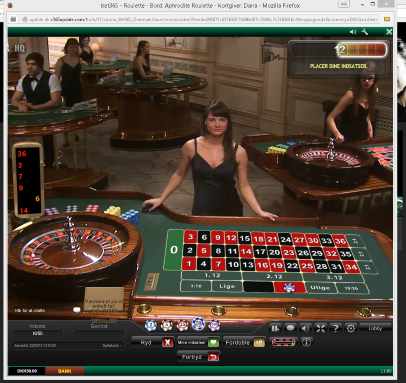Place chip on number 1
Image resolution: width=406 pixels, height=383 pixels.
(x=189, y=264)
